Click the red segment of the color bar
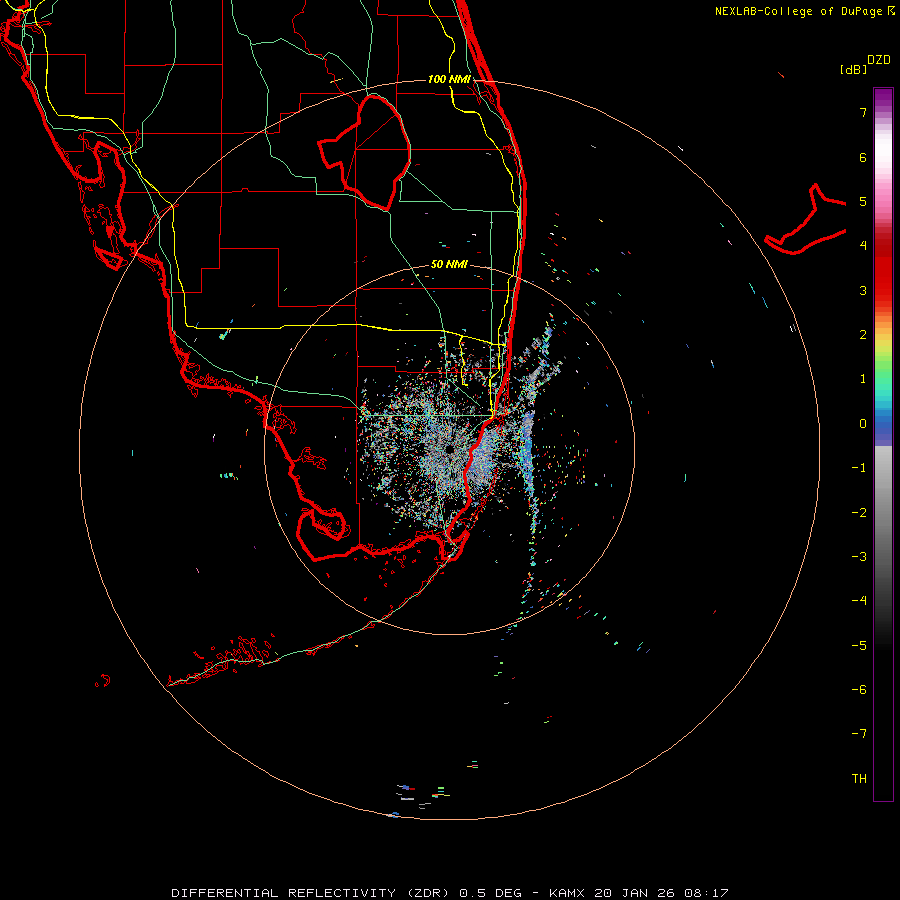The height and width of the screenshot is (900, 900). tap(883, 270)
